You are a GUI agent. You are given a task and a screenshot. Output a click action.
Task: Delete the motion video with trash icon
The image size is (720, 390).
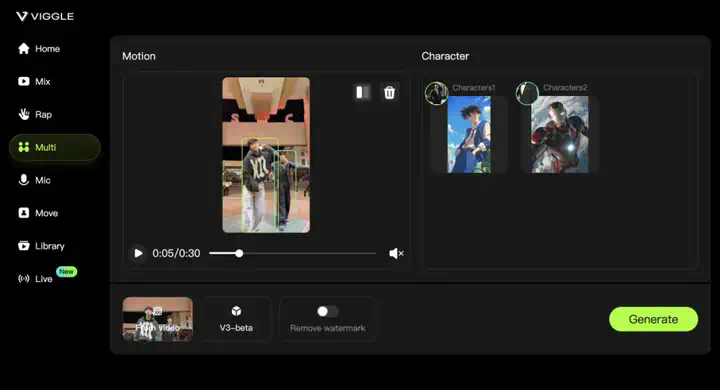pos(389,92)
